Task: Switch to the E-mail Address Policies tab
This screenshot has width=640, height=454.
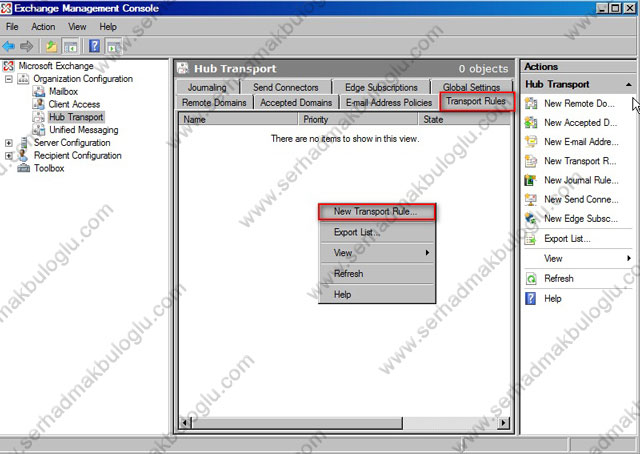Action: coord(389,102)
